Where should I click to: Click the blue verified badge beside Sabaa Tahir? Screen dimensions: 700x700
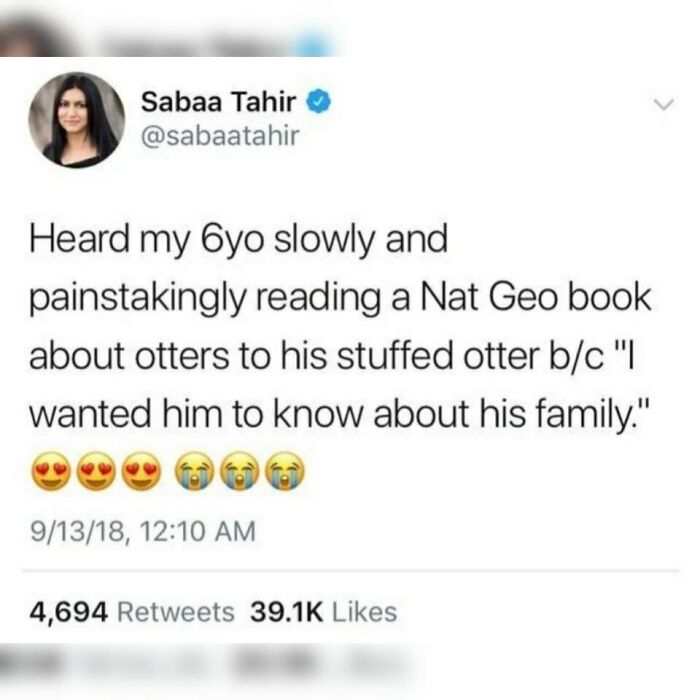point(318,102)
